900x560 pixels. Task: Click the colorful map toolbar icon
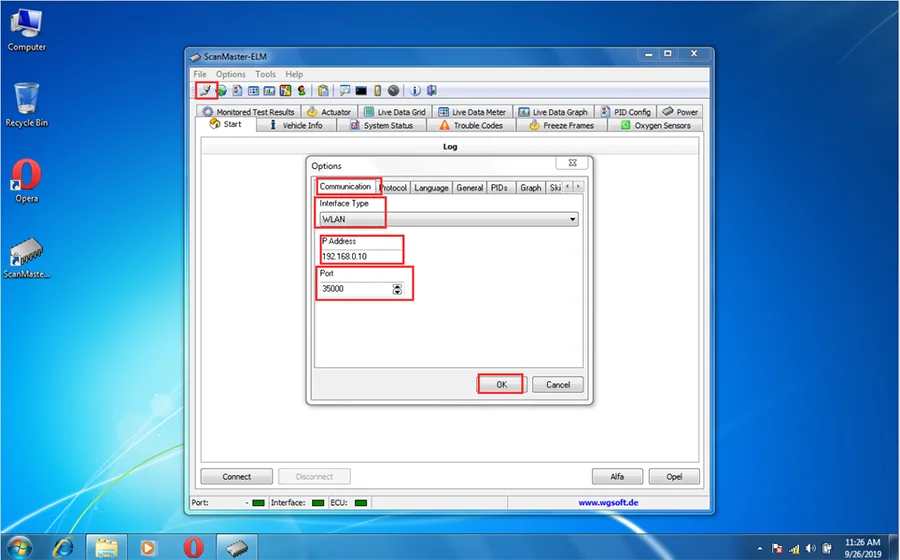click(x=285, y=91)
